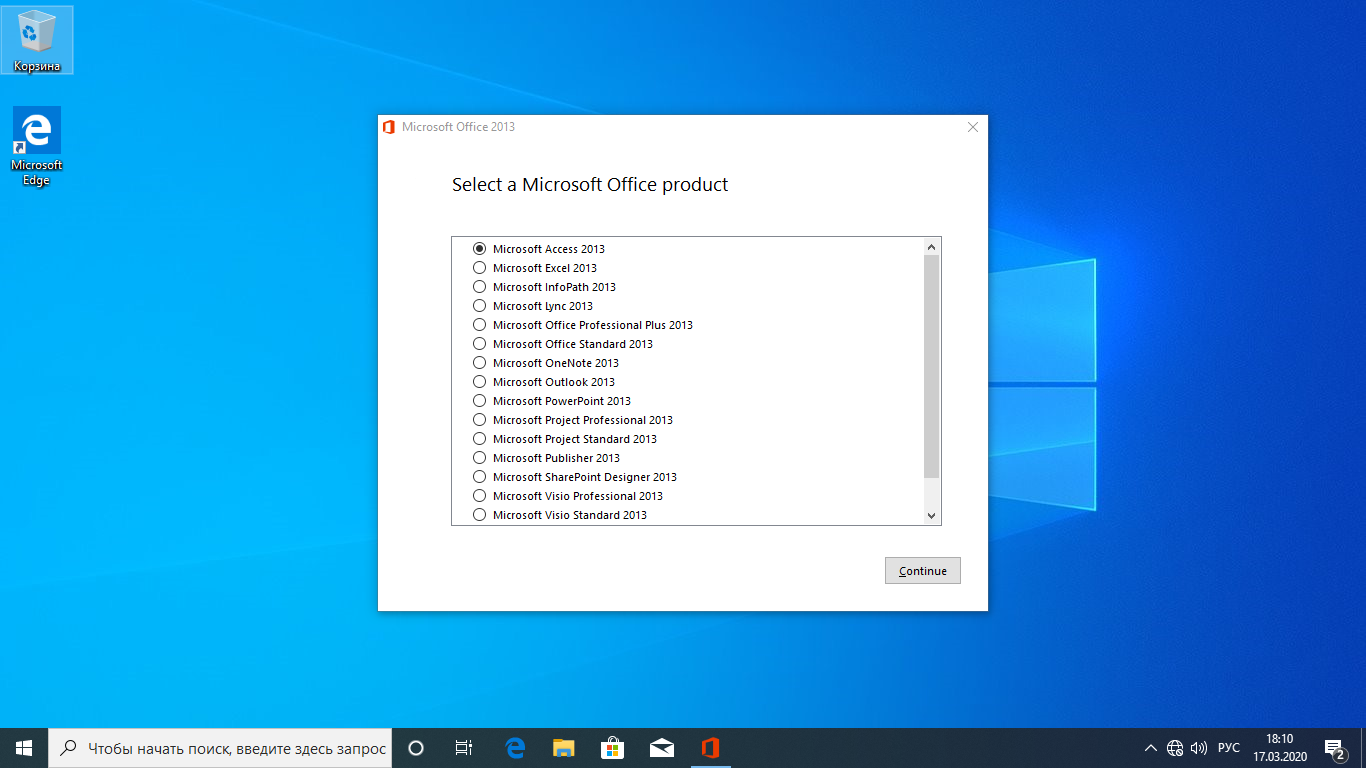Switch input language РУС indicator
Screen dimensions: 1366x768
pyautogui.click(x=1229, y=748)
